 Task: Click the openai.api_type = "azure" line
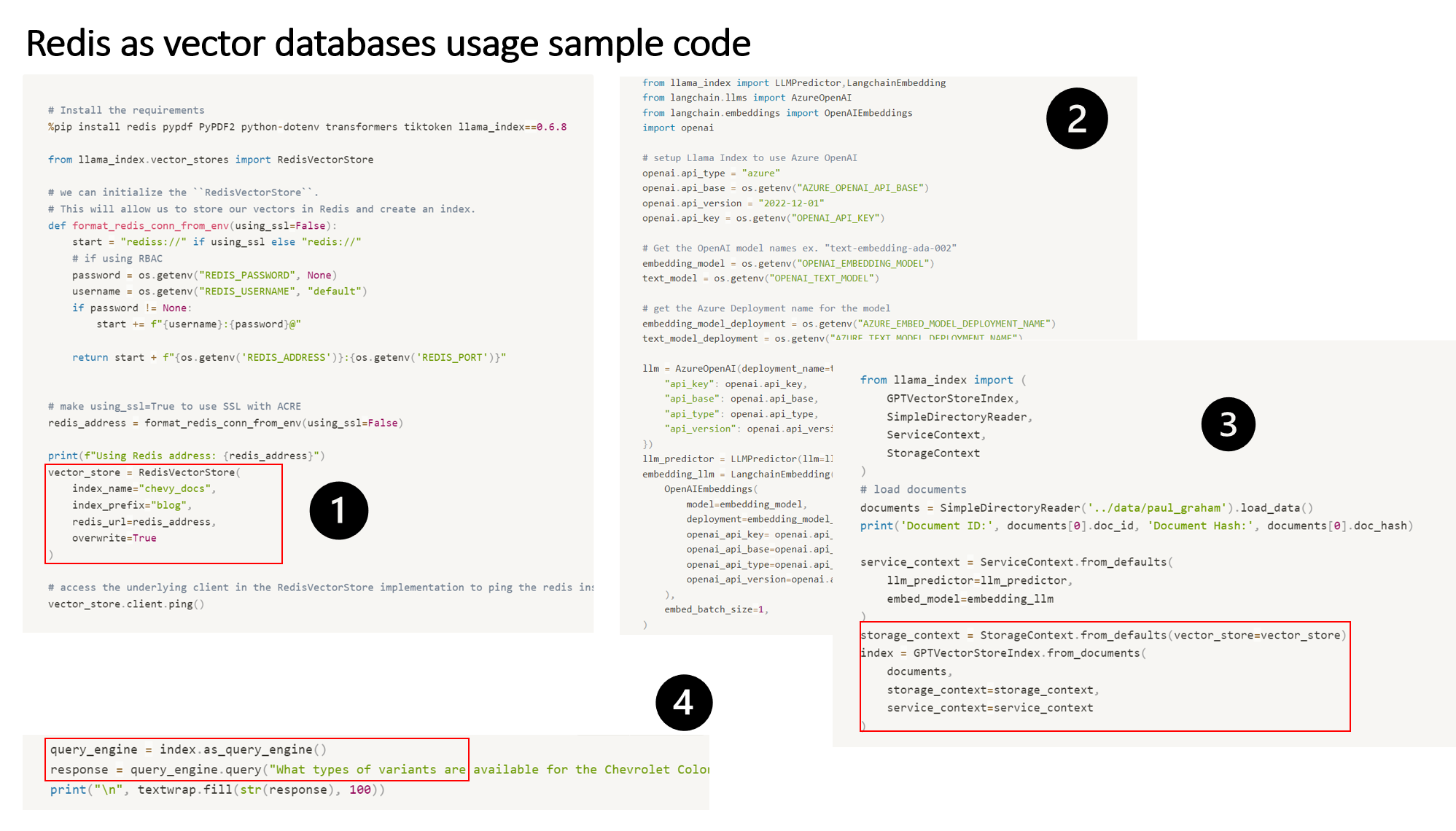pyautogui.click(x=711, y=173)
